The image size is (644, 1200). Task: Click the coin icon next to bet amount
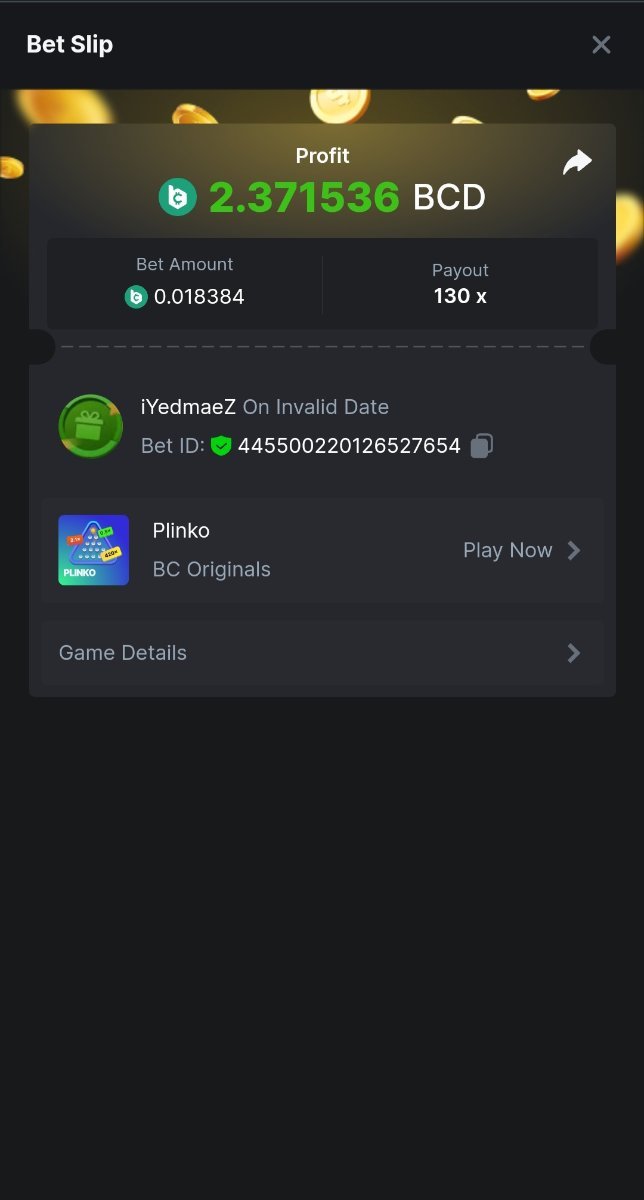tap(136, 297)
